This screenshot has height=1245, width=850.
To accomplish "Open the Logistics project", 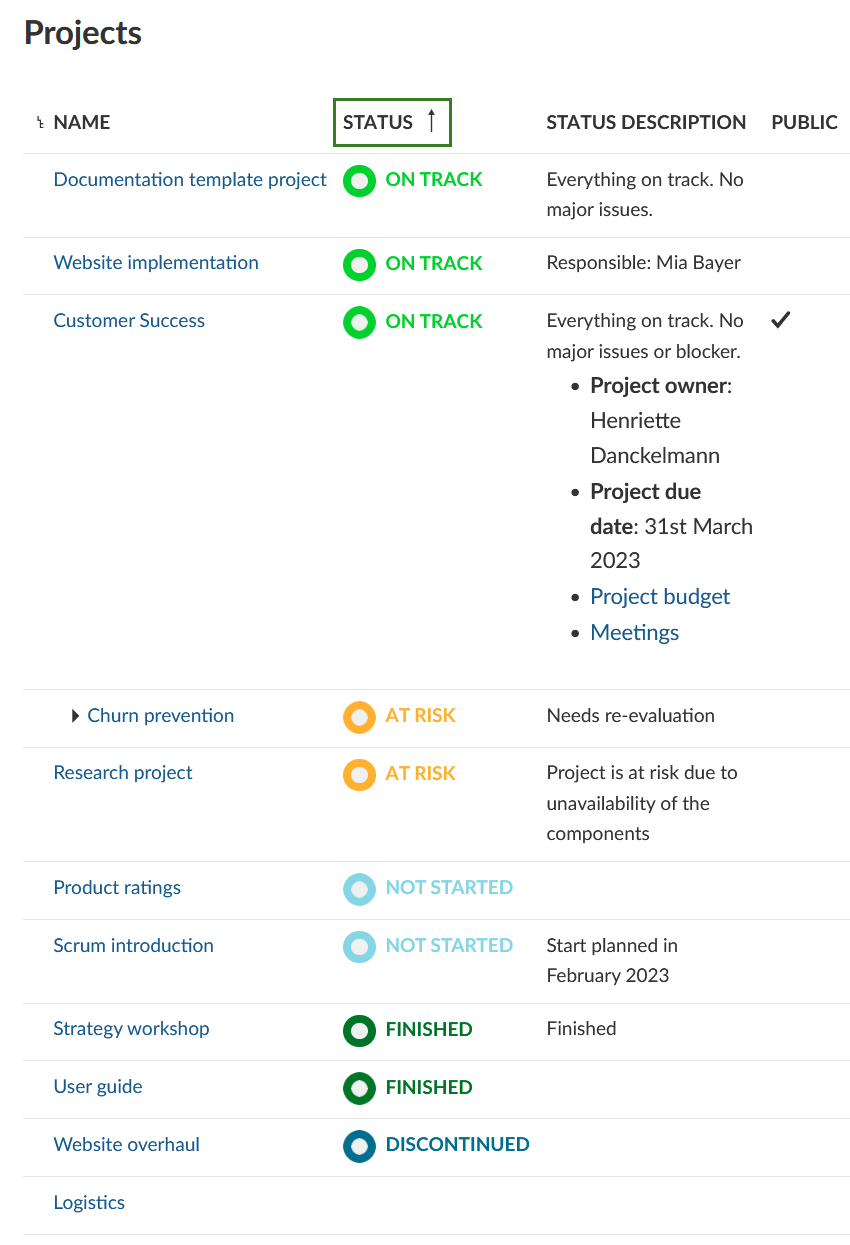I will pos(89,1203).
